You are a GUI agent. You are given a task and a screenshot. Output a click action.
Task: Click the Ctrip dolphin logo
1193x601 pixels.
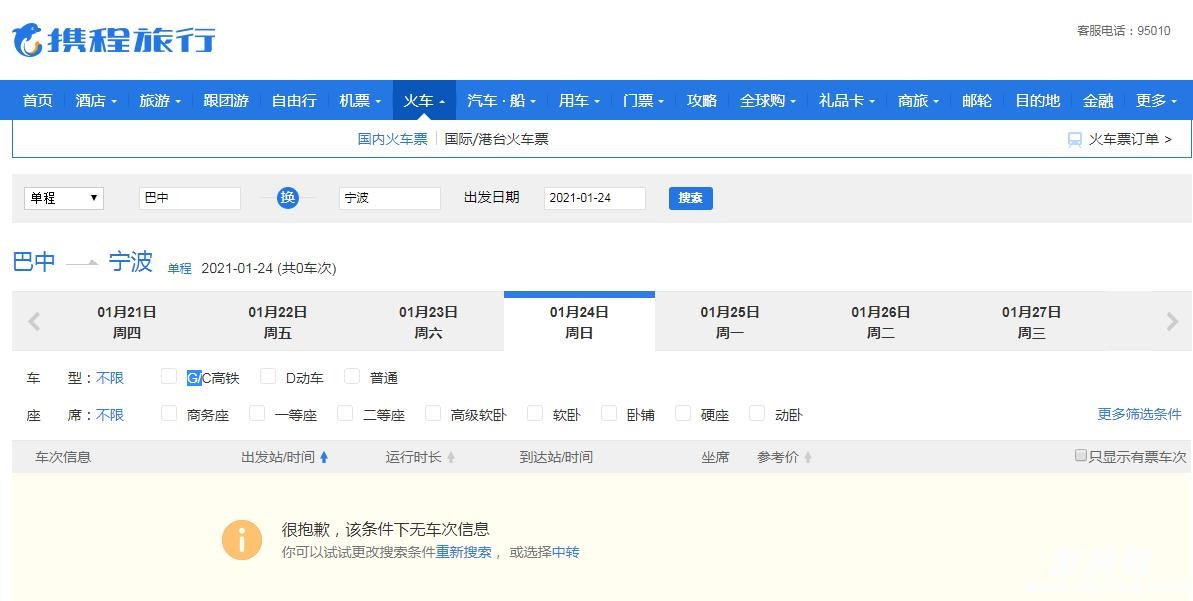(28, 40)
